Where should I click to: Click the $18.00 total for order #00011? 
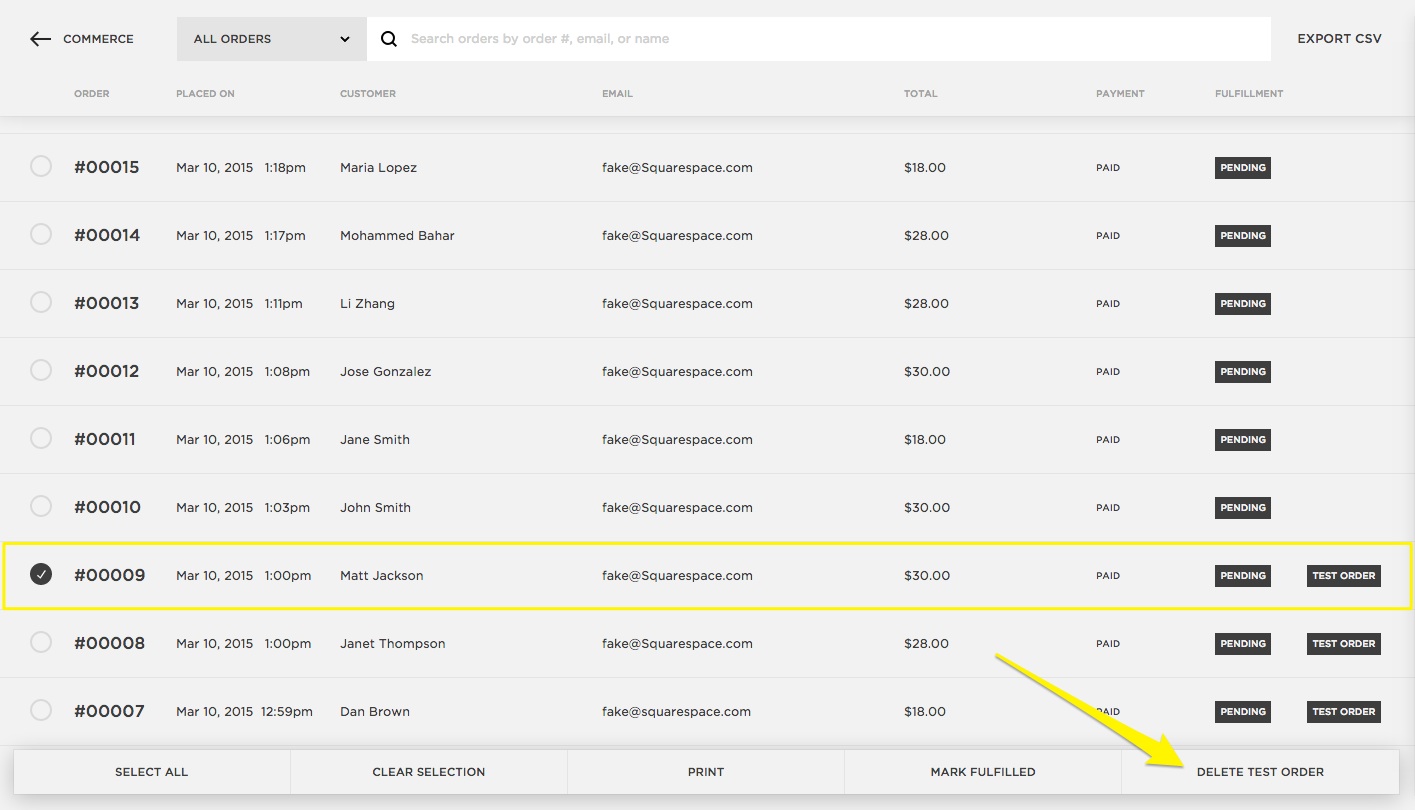[x=925, y=440]
